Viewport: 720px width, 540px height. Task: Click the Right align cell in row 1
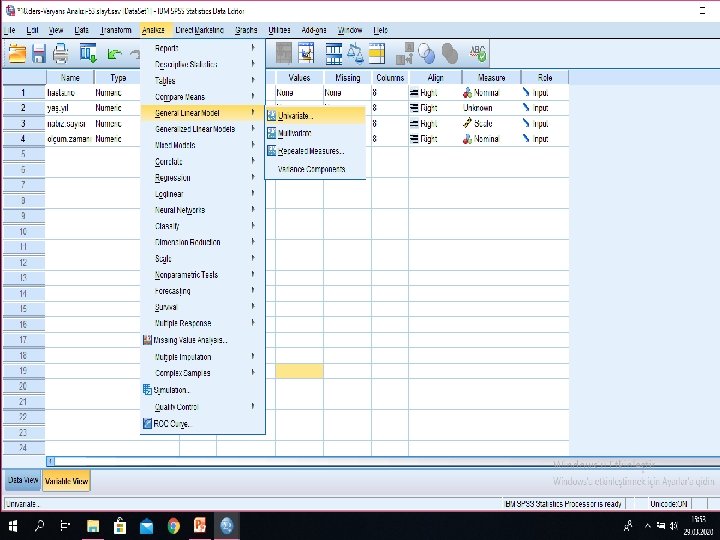click(435, 93)
